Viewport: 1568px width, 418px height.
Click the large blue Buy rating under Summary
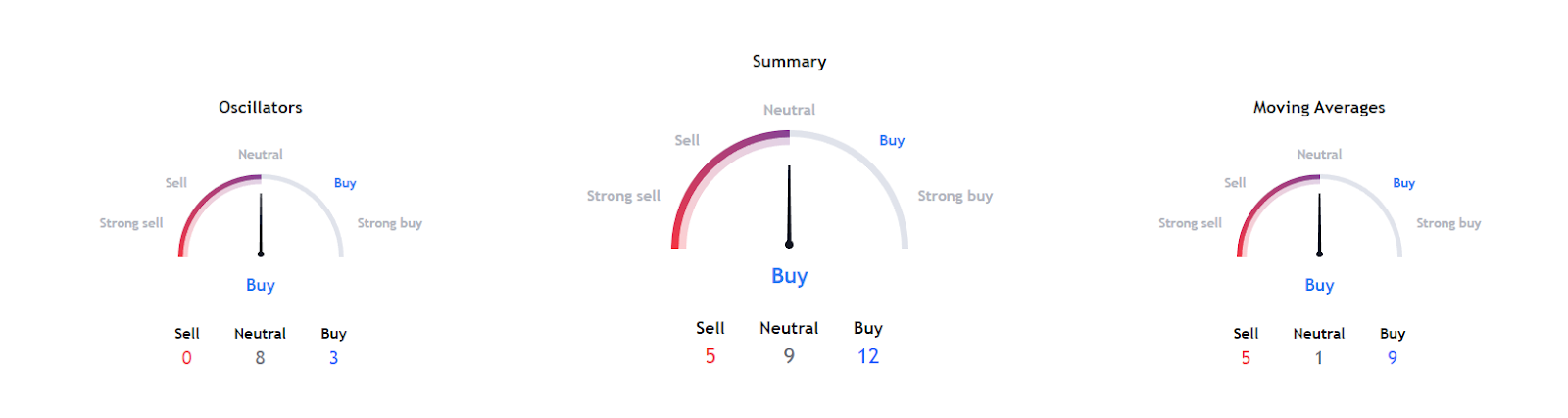click(789, 276)
